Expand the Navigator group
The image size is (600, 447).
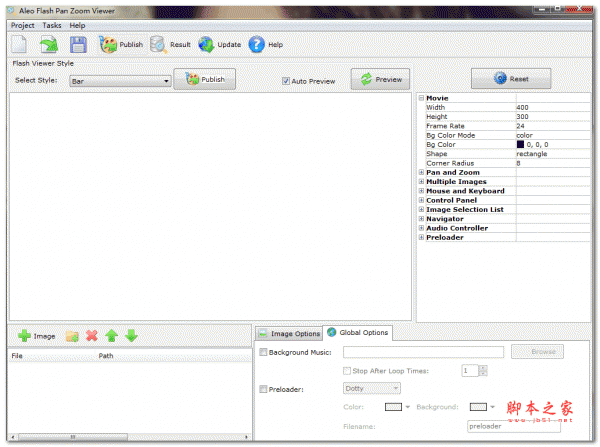click(421, 219)
